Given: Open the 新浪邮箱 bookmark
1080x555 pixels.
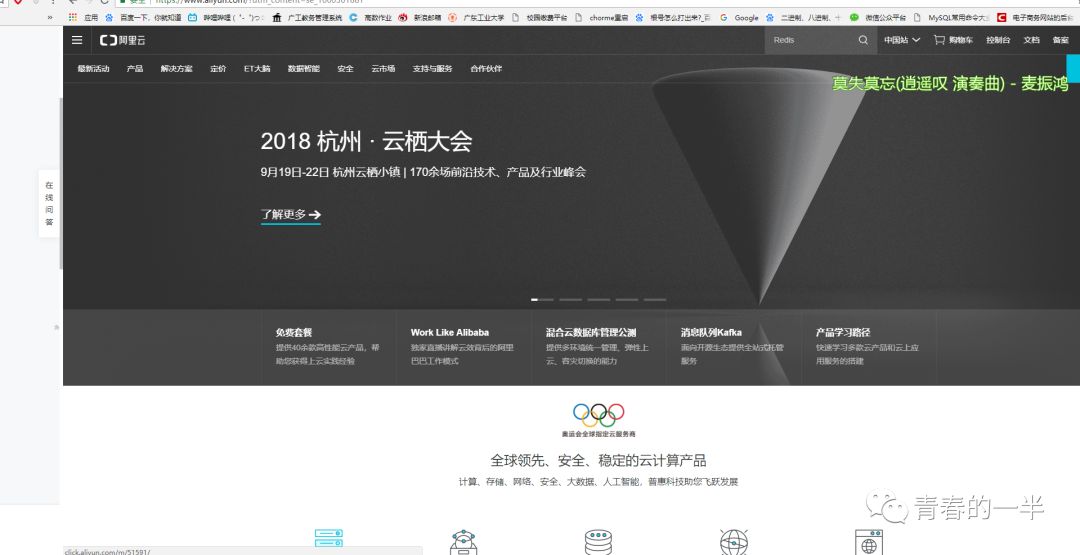Looking at the screenshot, I should tap(420, 17).
